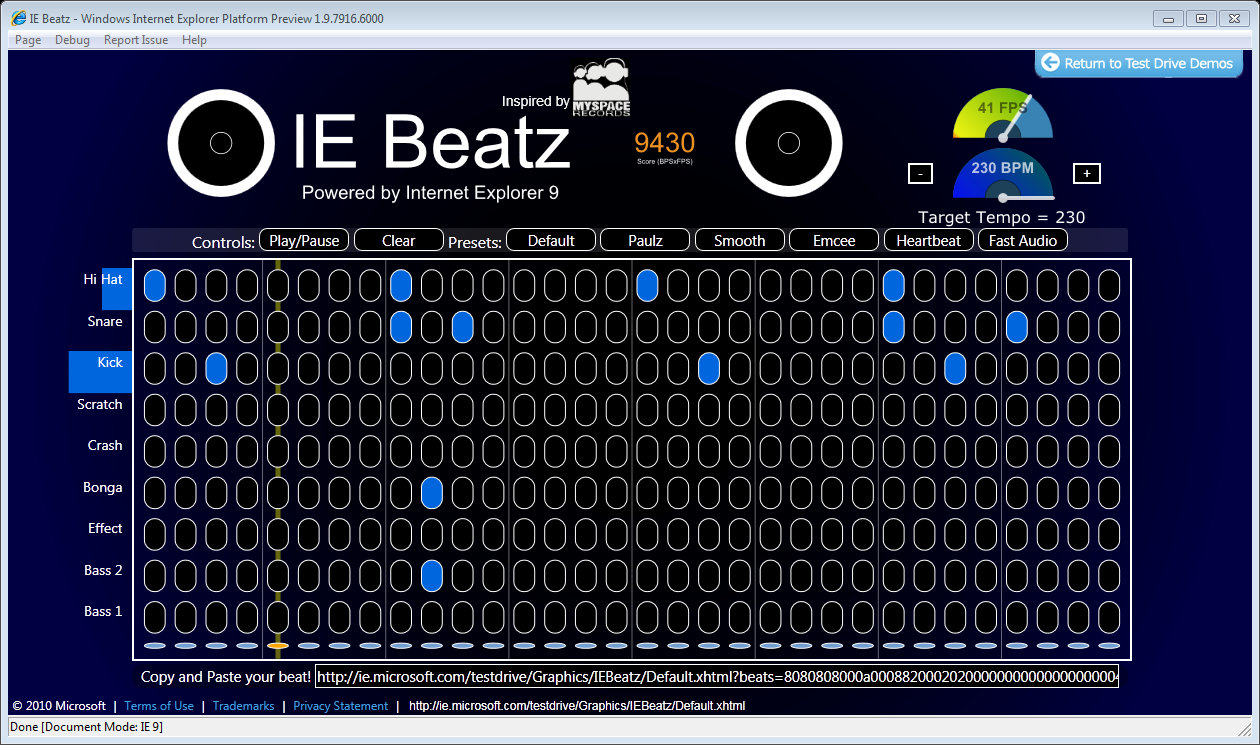Enable the Effect cell at step 32
The height and width of the screenshot is (745, 1260).
1109,534
